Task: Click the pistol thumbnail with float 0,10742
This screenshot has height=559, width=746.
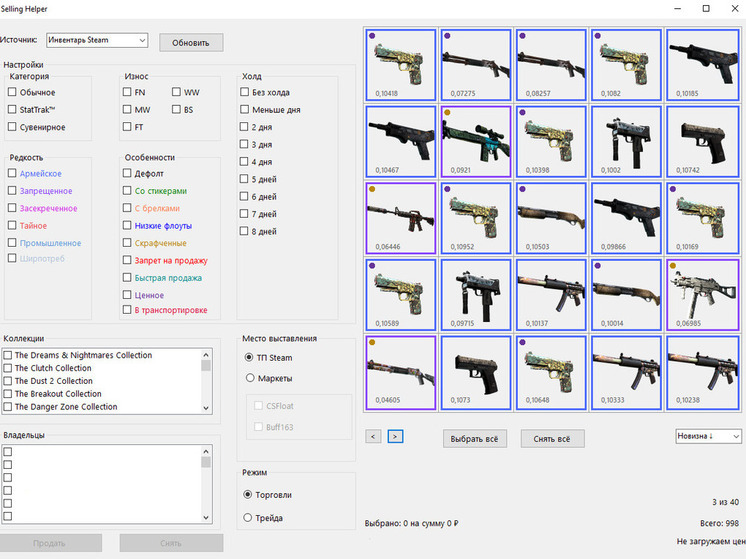Action: point(699,140)
